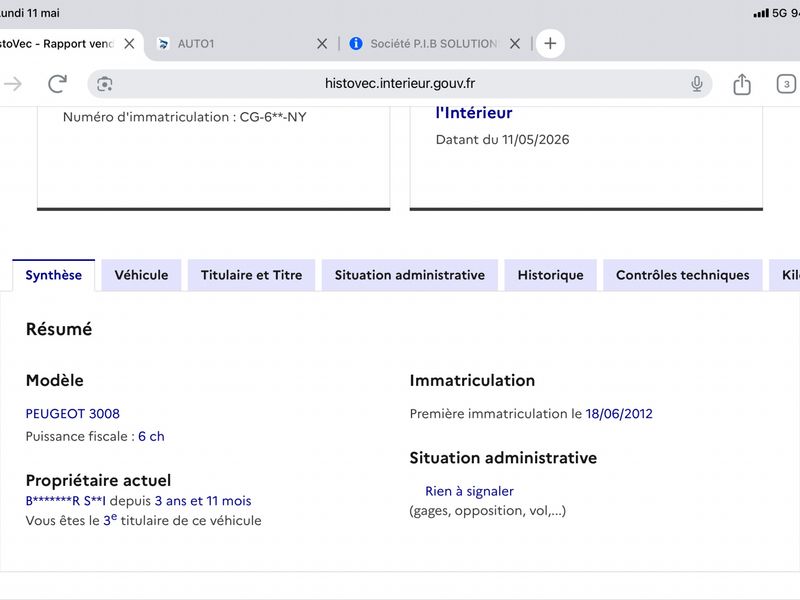This screenshot has height=600, width=800.
Task: Tap the page reader icon in address bar
Action: (105, 84)
